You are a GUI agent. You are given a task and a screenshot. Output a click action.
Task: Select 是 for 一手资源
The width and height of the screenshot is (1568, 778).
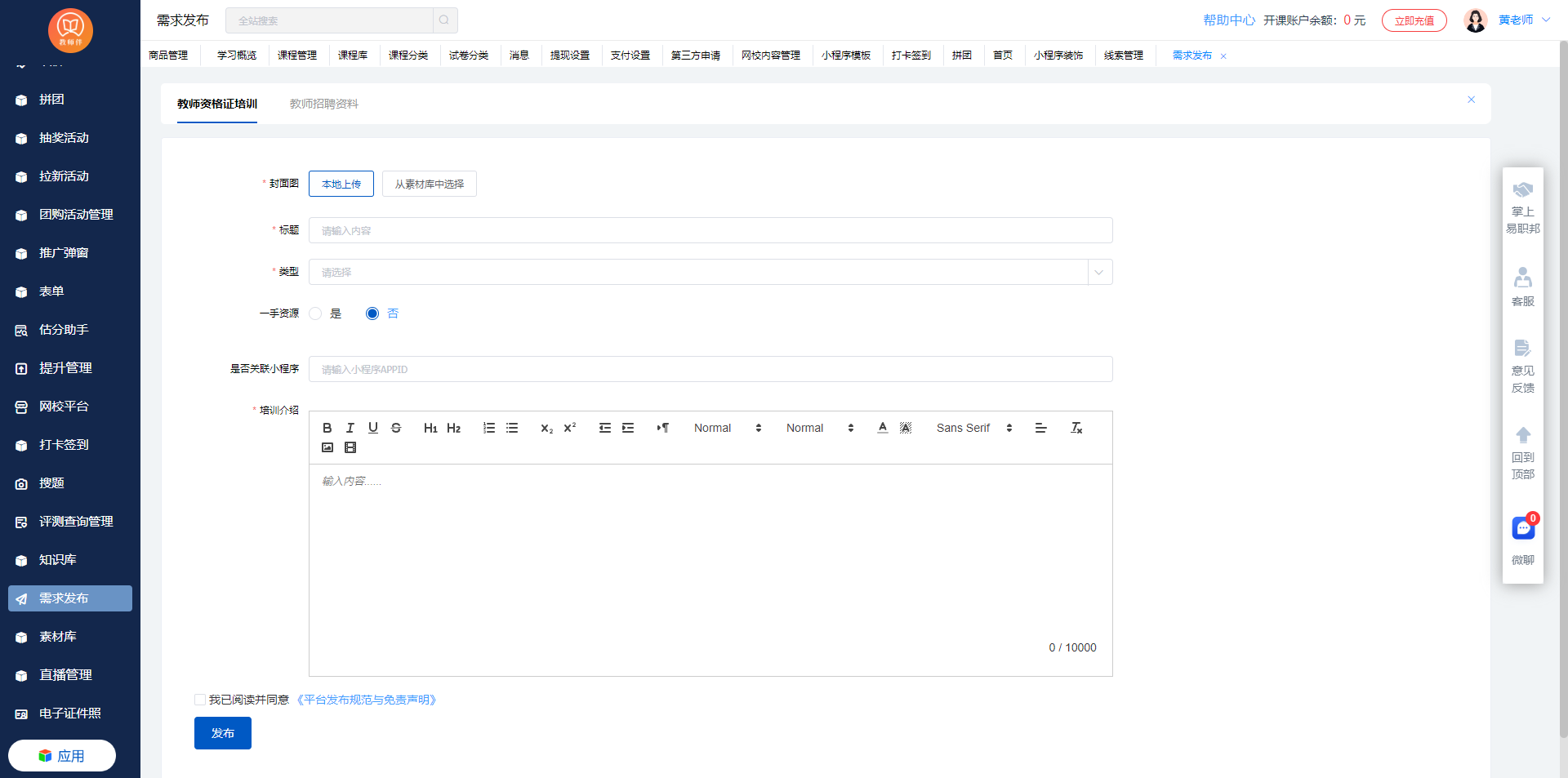pos(316,313)
